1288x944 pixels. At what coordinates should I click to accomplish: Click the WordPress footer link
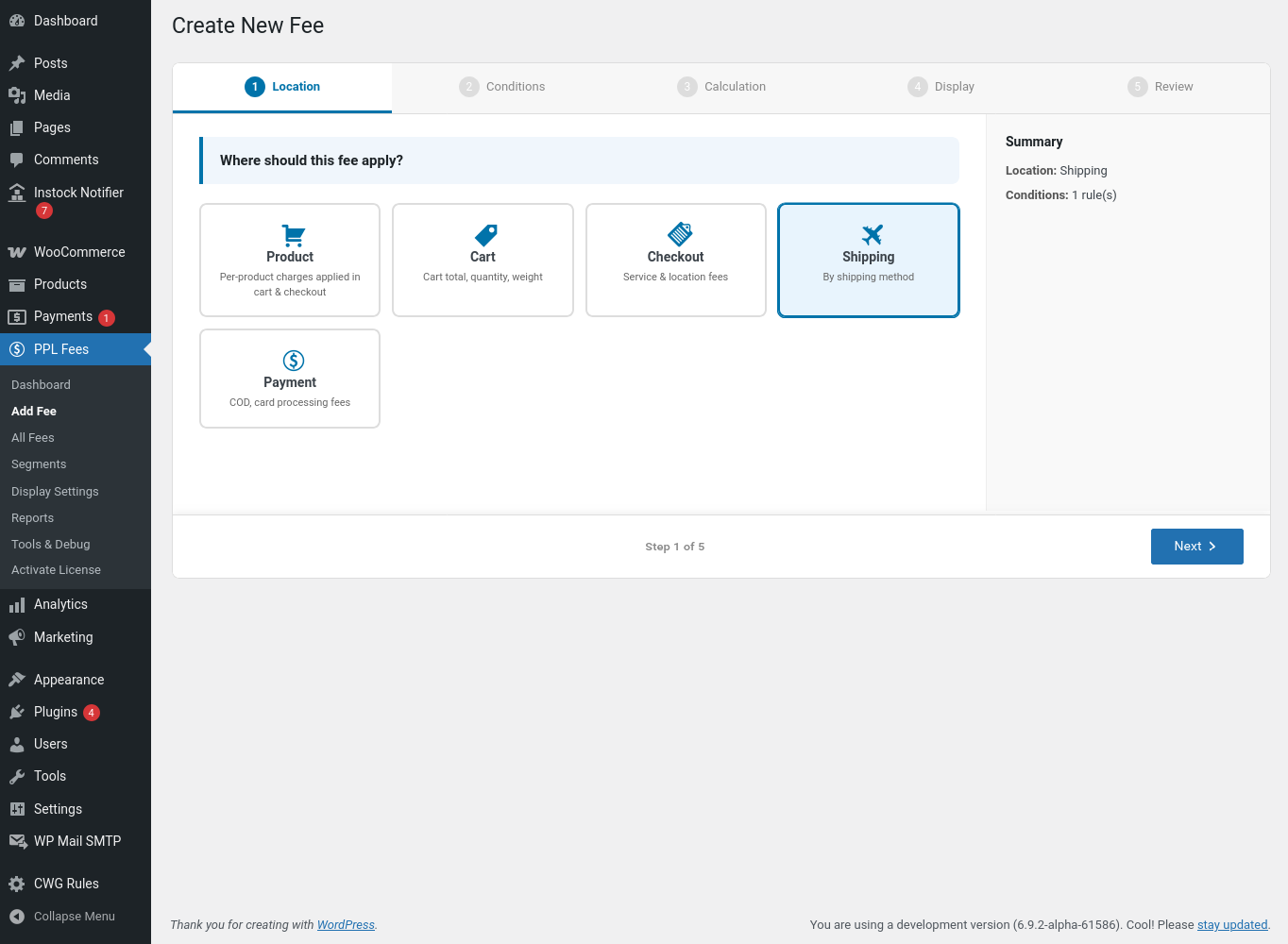[346, 925]
